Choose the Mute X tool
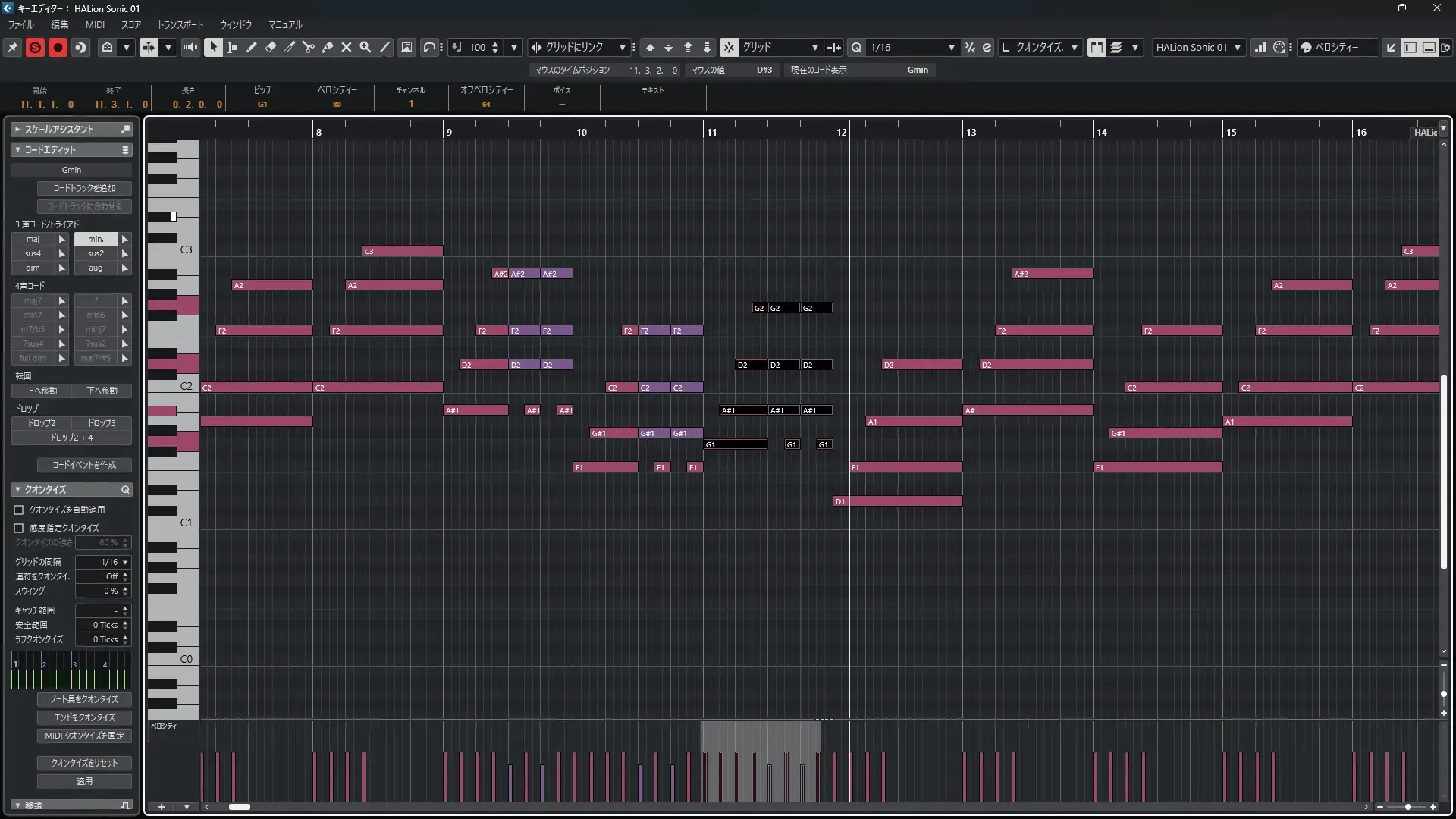 pyautogui.click(x=347, y=47)
